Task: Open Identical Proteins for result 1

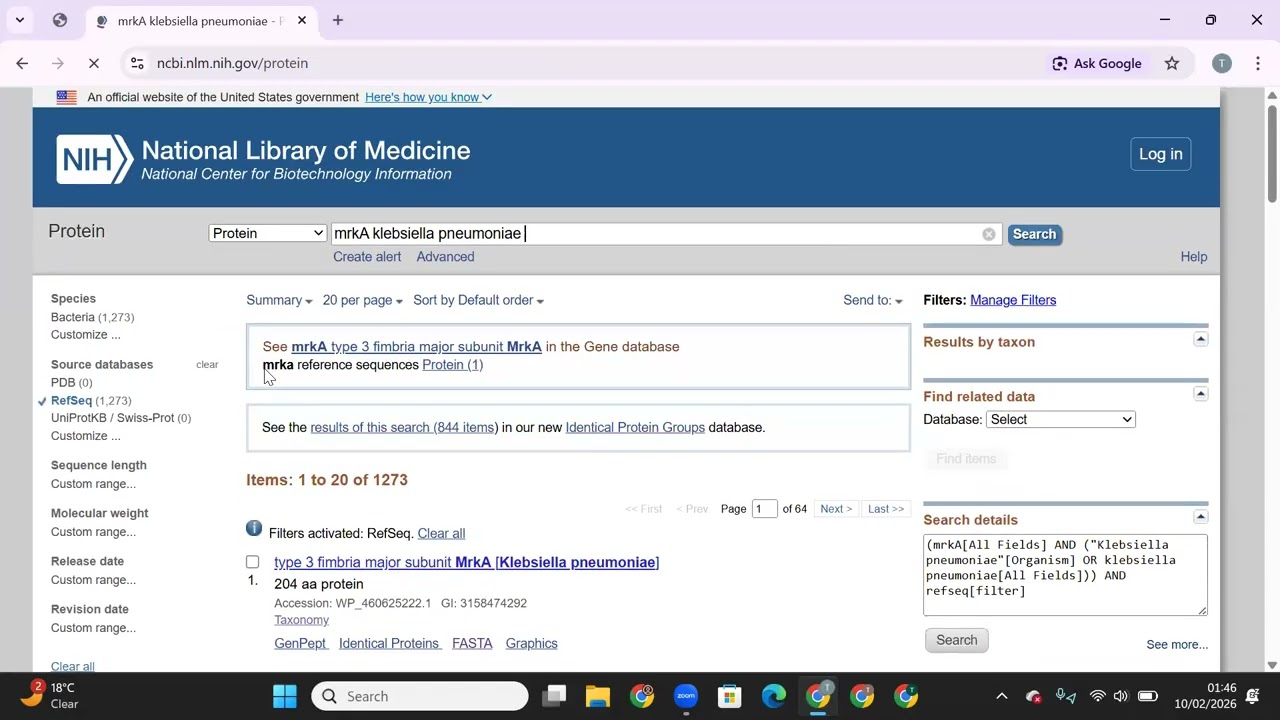Action: pyautogui.click(x=389, y=643)
